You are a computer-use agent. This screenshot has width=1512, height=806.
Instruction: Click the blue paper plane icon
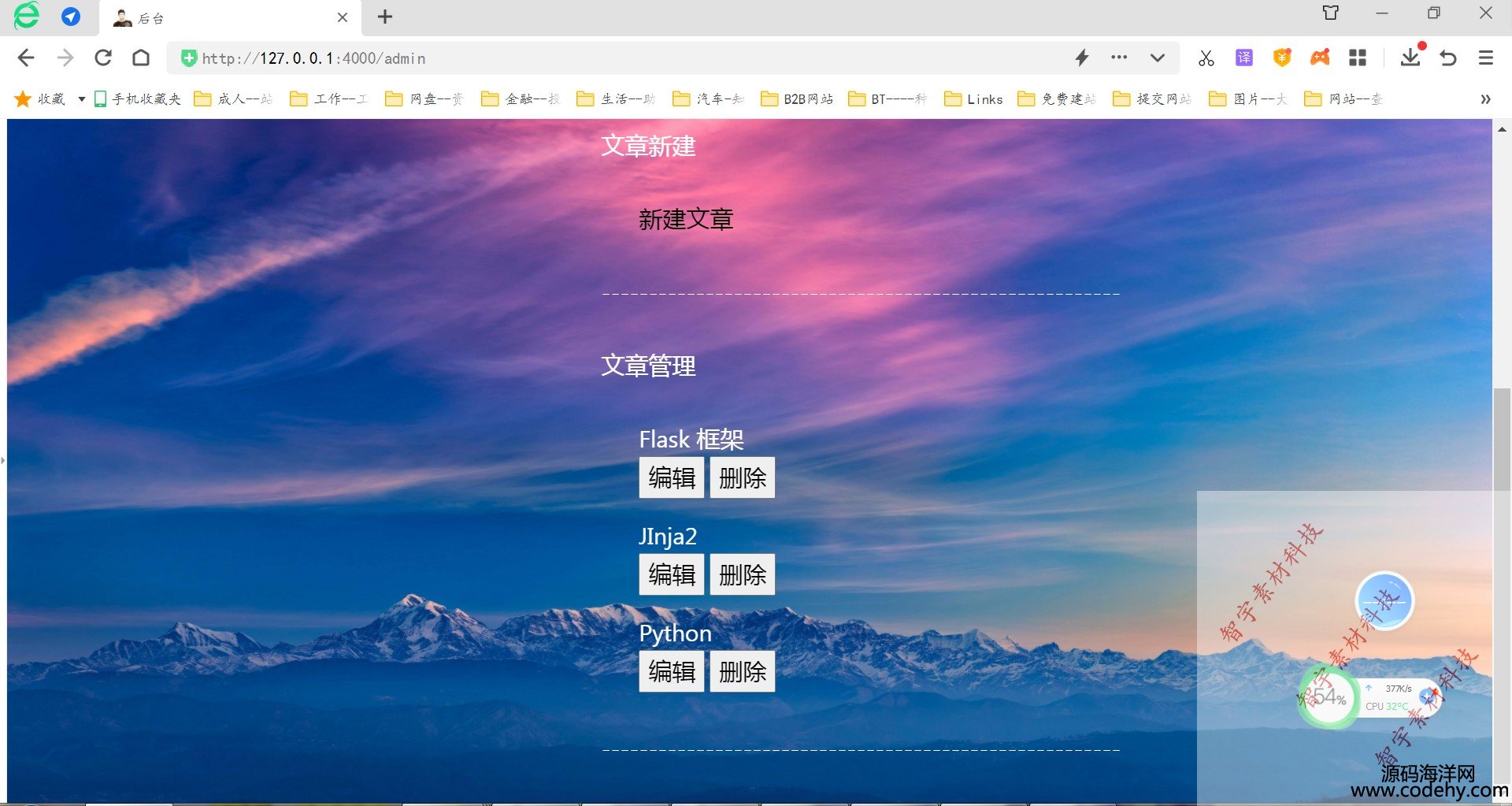coord(71,17)
